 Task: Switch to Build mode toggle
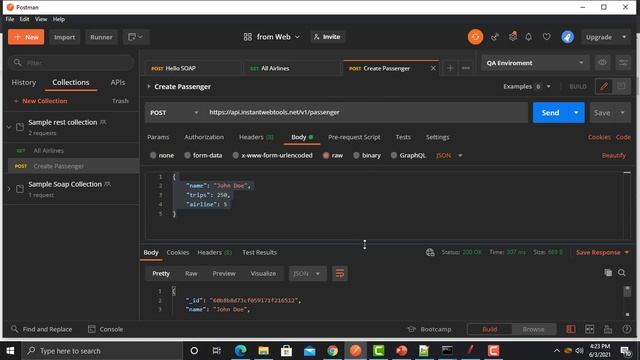click(489, 329)
